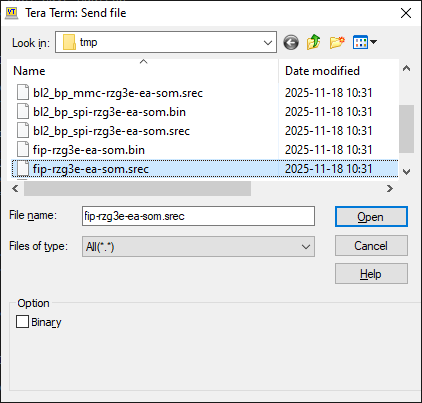Enable the Binary option checkbox
The image size is (422, 403).
click(x=22, y=322)
